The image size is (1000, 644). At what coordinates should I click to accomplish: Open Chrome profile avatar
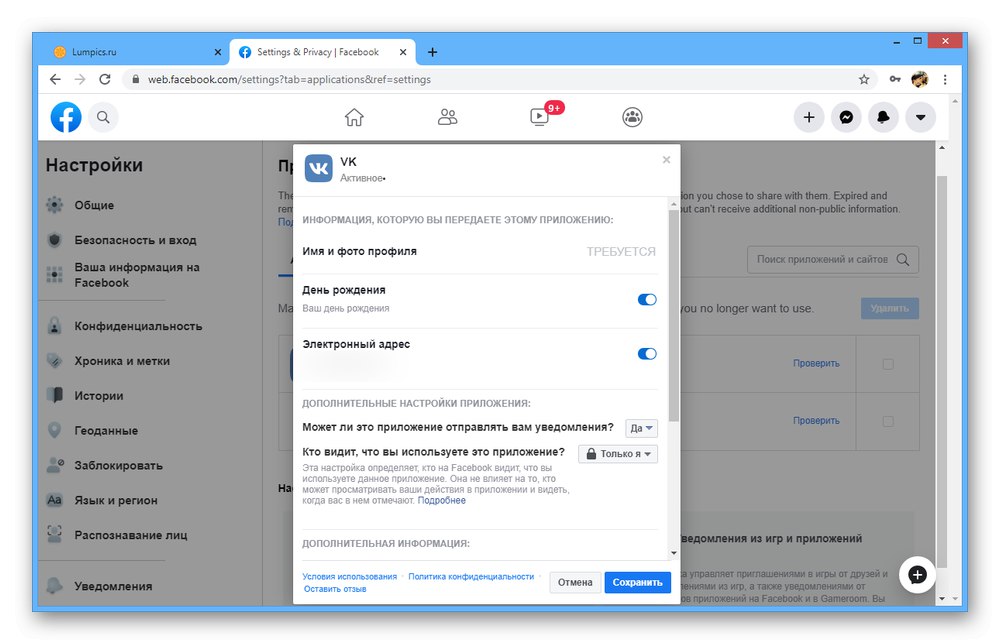920,79
